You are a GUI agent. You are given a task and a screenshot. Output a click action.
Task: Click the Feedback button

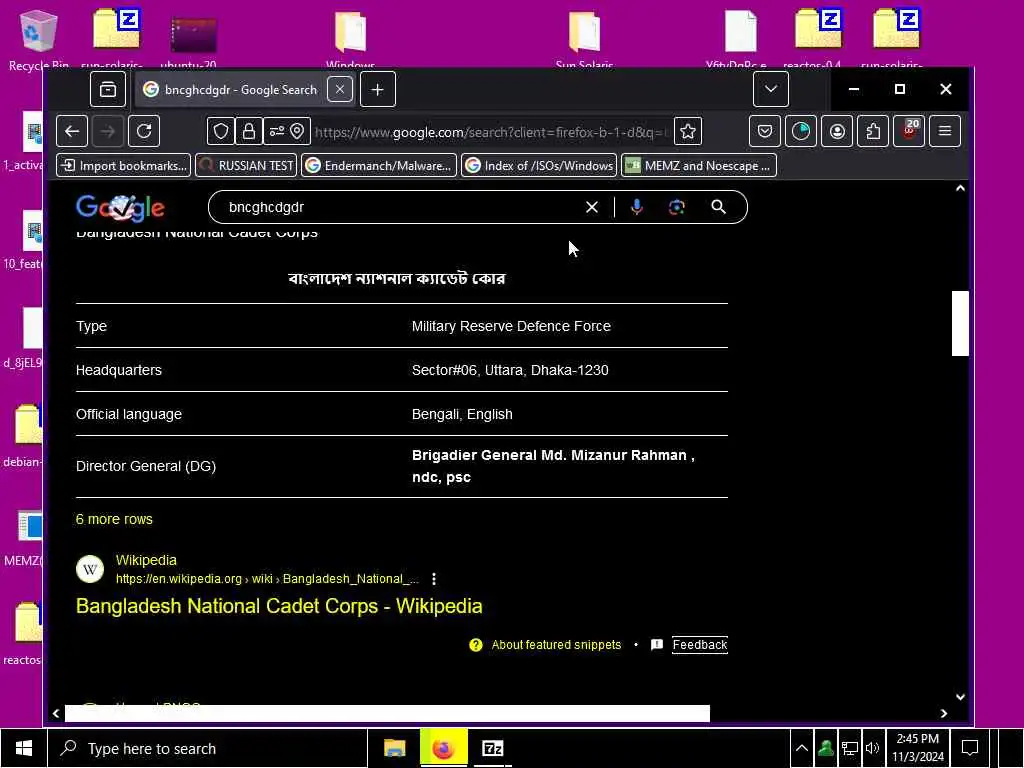tap(699, 645)
